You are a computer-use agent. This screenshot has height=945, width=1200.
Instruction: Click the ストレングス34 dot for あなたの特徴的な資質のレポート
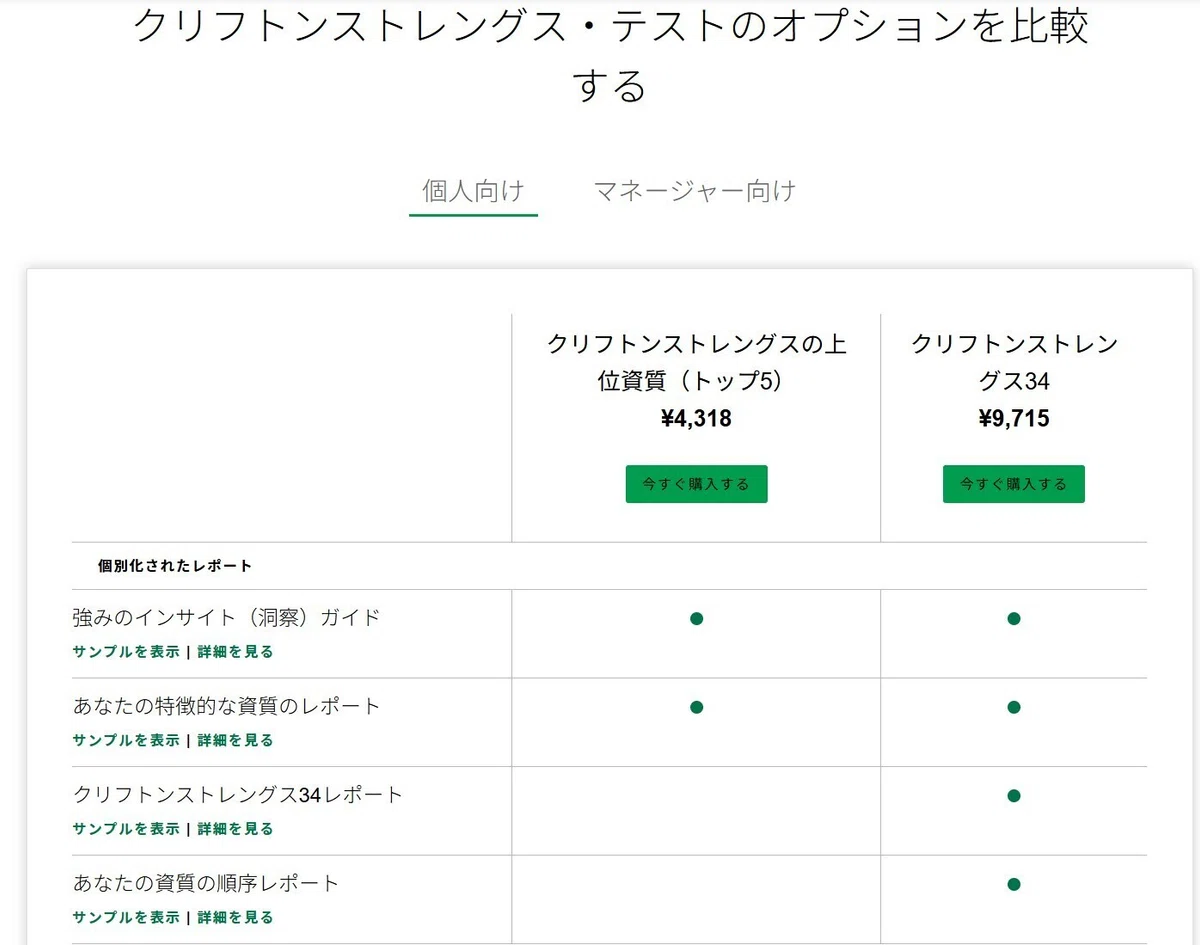(x=1013, y=707)
